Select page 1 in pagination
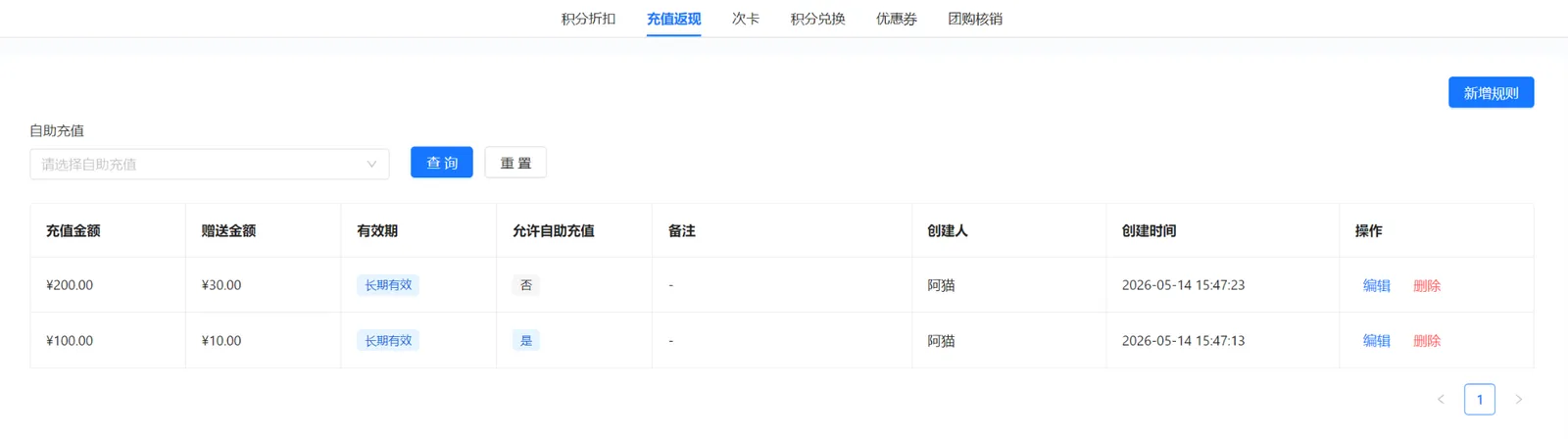Screen dimensions: 1568x439 1480,399
